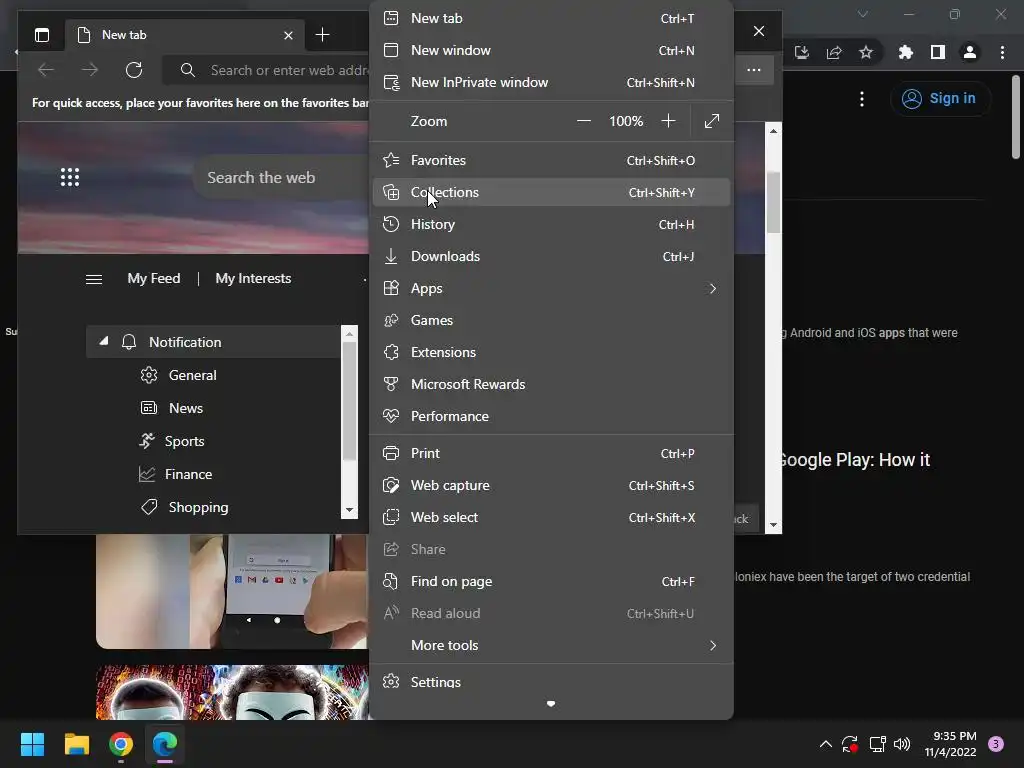Viewport: 1024px width, 768px height.
Task: Enter full screen via zoom expand icon
Action: coord(712,121)
